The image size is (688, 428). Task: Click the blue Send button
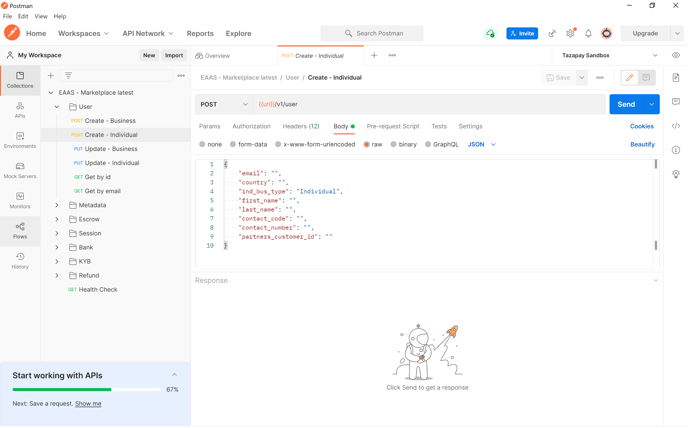(627, 104)
